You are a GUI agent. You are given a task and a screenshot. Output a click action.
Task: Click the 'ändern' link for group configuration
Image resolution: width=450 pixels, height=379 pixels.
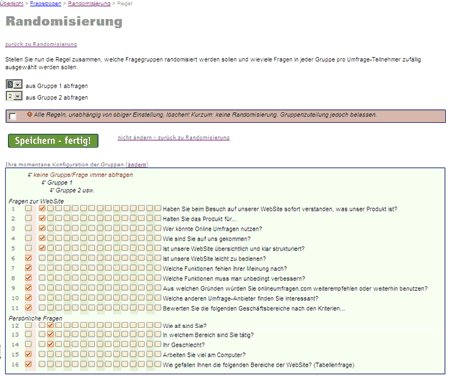tap(137, 164)
